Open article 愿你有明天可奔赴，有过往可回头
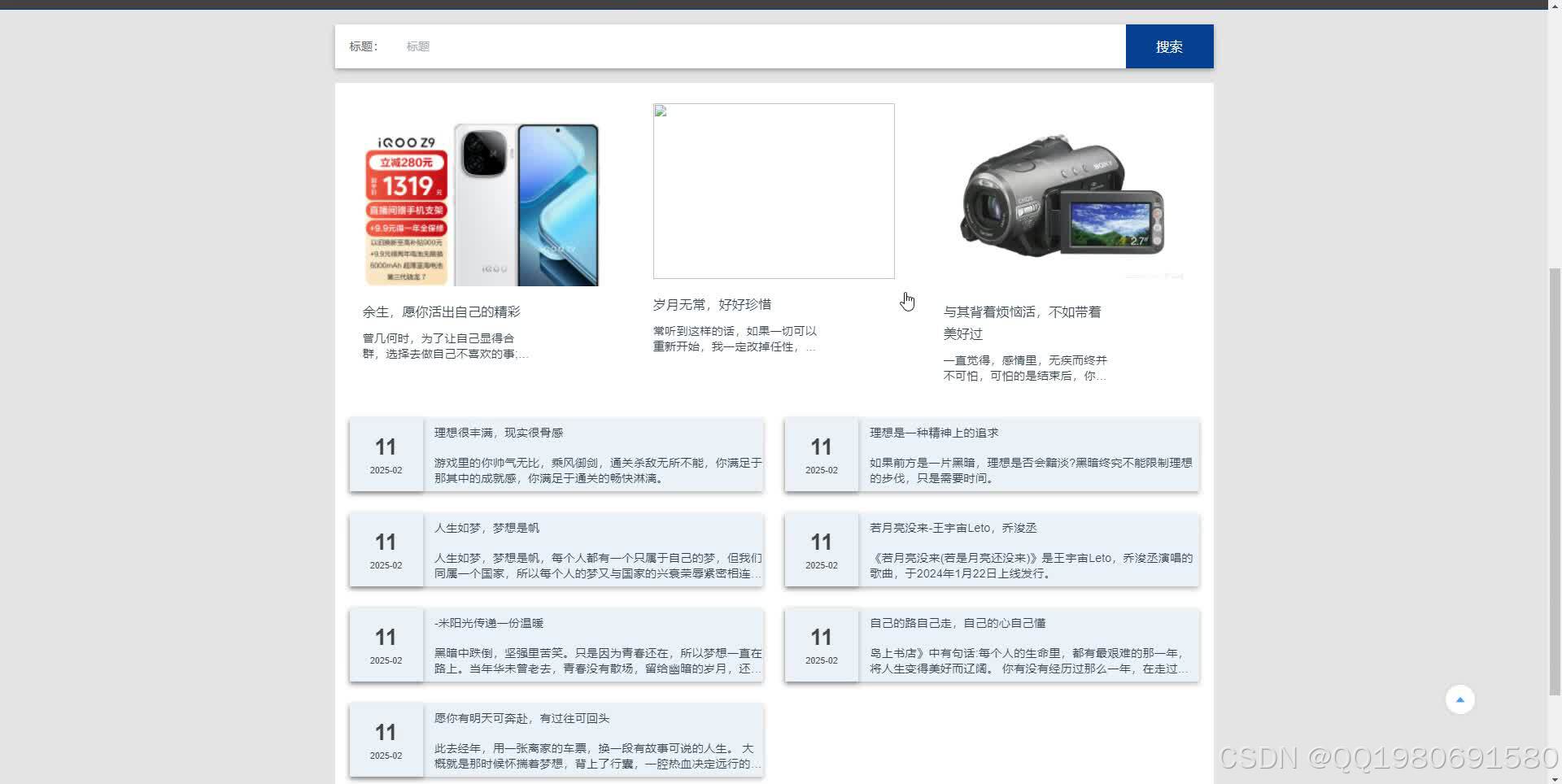 tap(521, 718)
